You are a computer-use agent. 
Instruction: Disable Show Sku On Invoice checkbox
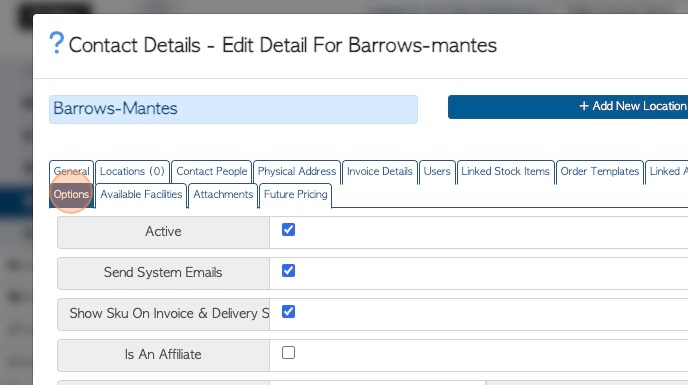point(288,312)
